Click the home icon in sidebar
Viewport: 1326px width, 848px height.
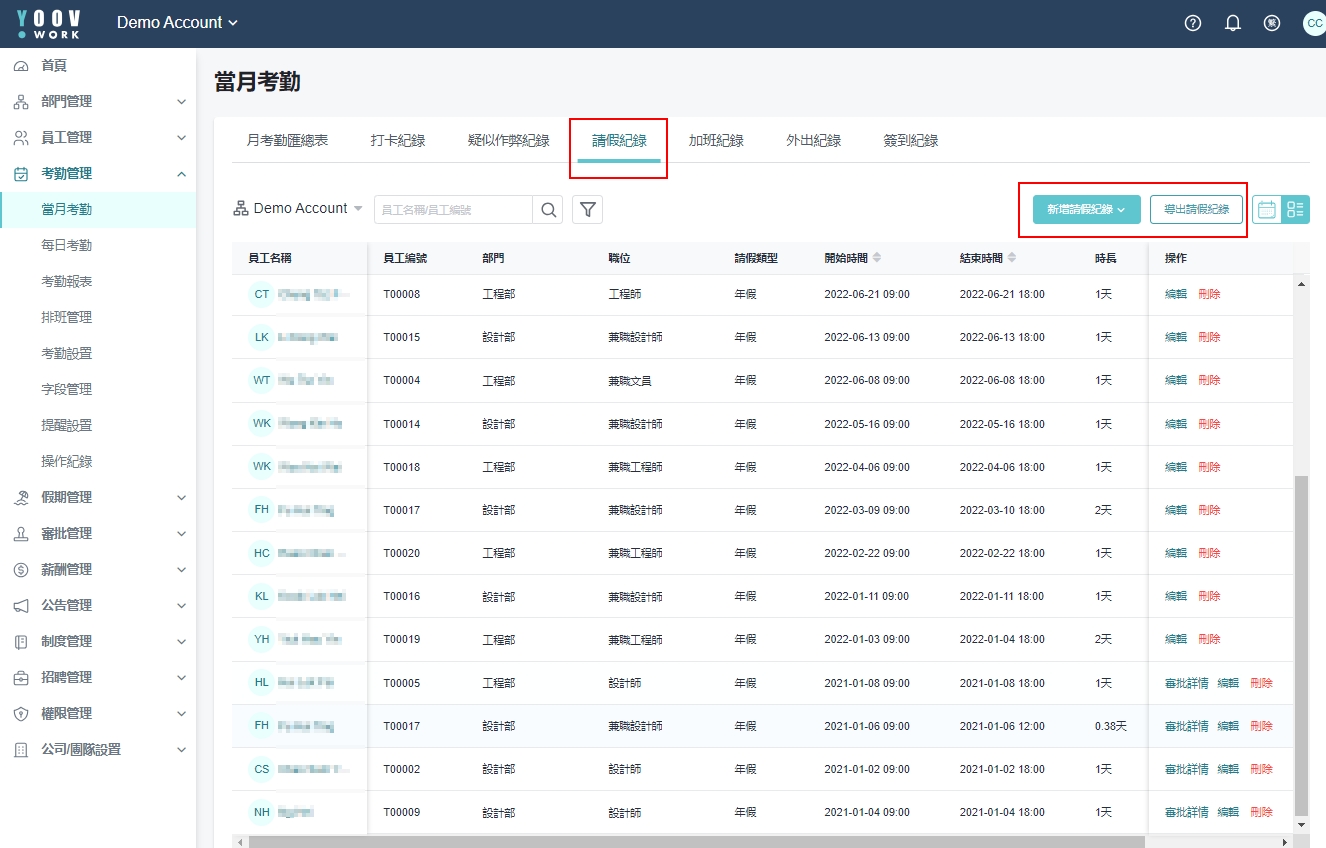[x=21, y=66]
